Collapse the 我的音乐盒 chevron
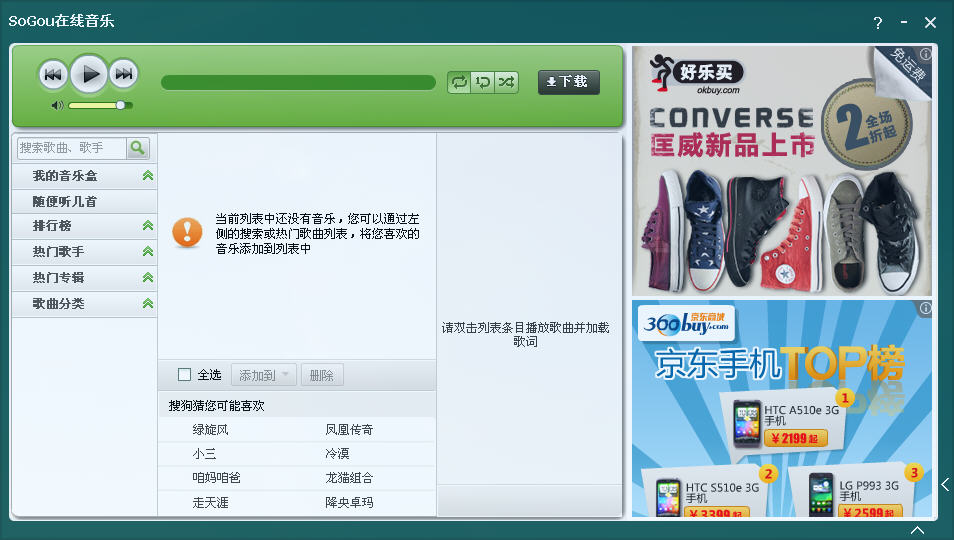 tap(147, 176)
